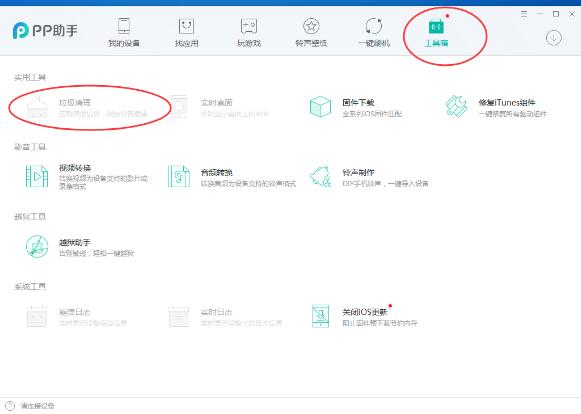This screenshot has height=414, width=581.
Task: Click the 垃圾清理 junk cleanup icon
Action: tap(37, 107)
